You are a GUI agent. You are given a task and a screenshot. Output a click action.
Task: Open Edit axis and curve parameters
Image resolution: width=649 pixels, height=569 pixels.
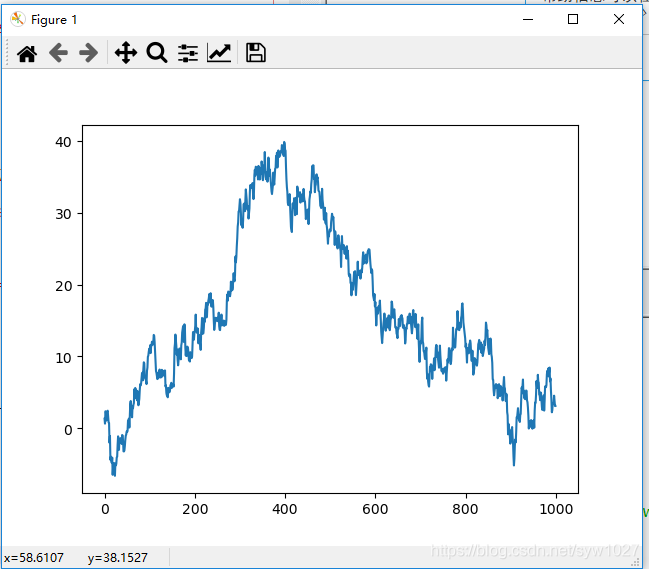click(219, 53)
